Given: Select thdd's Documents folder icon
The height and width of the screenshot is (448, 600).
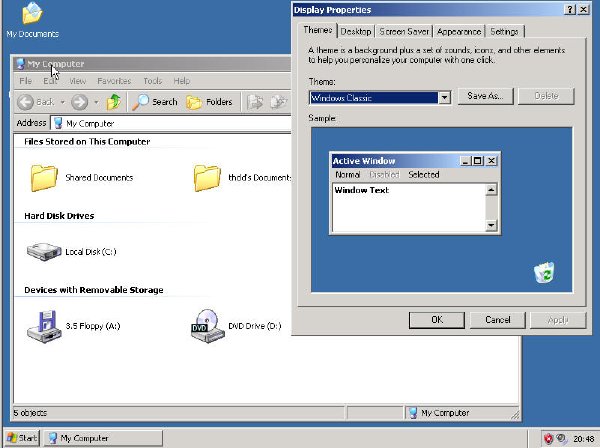Looking at the screenshot, I should coord(207,178).
